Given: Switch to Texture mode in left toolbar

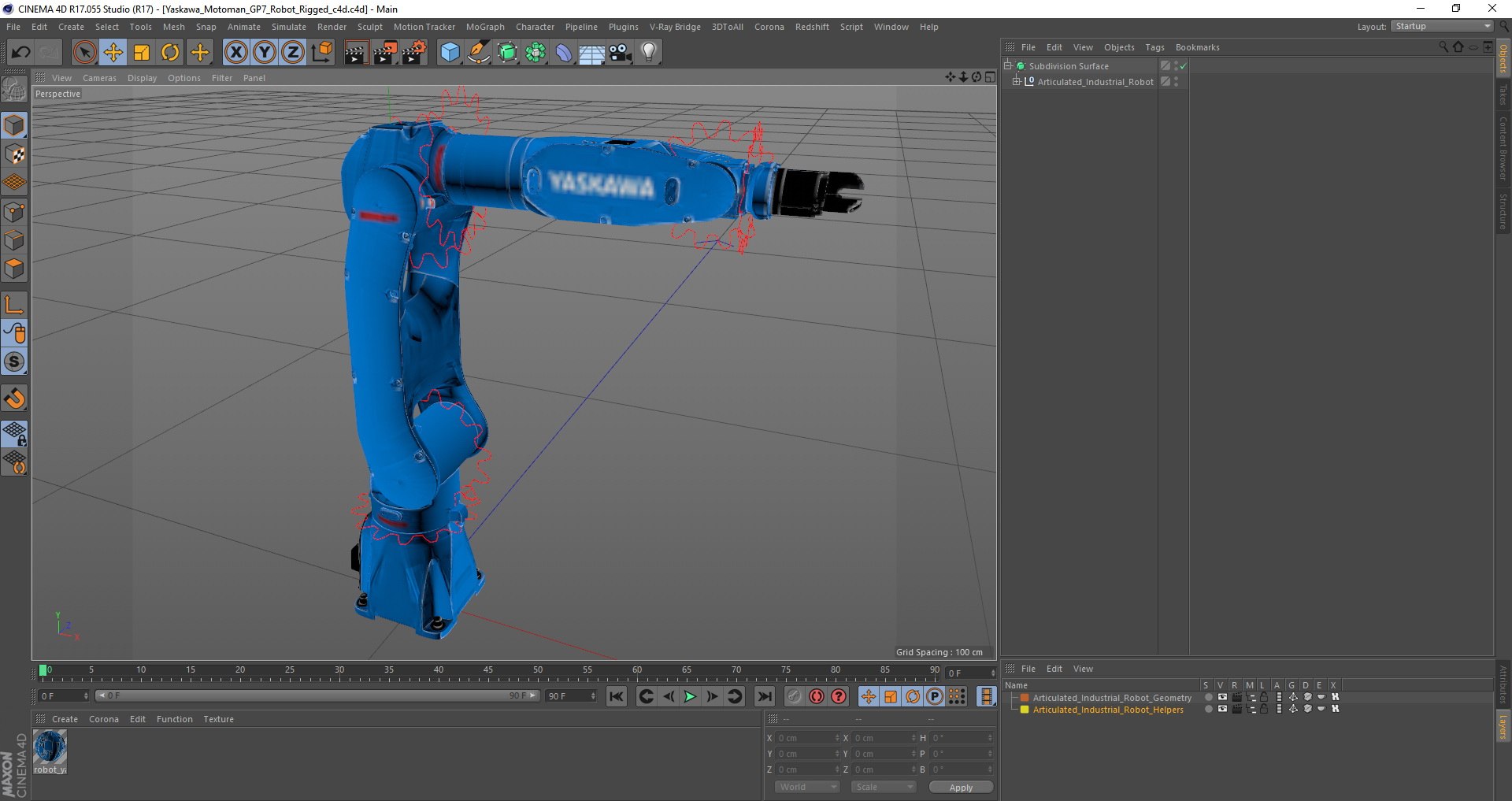Looking at the screenshot, I should coord(15,154).
